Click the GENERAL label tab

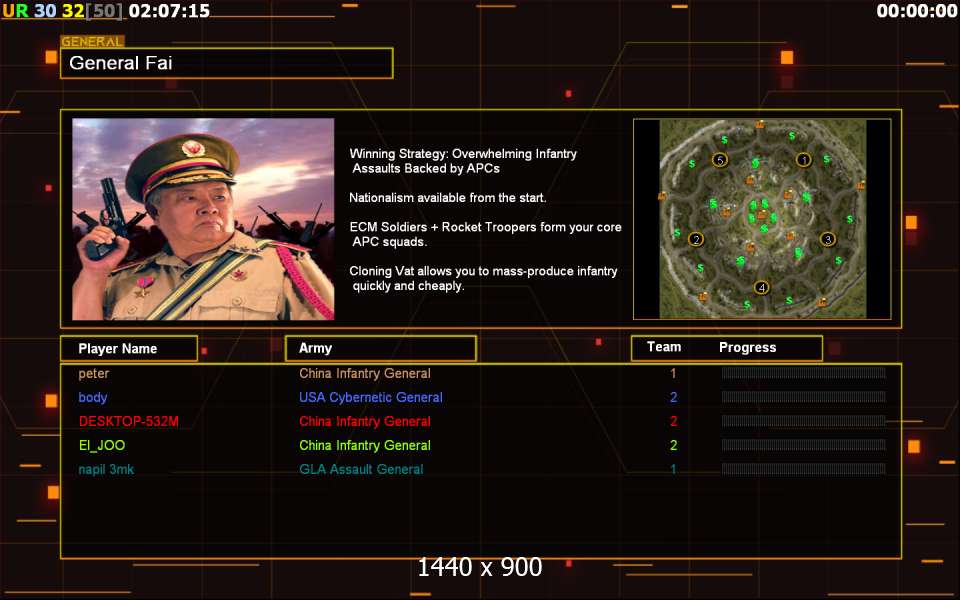(92, 42)
